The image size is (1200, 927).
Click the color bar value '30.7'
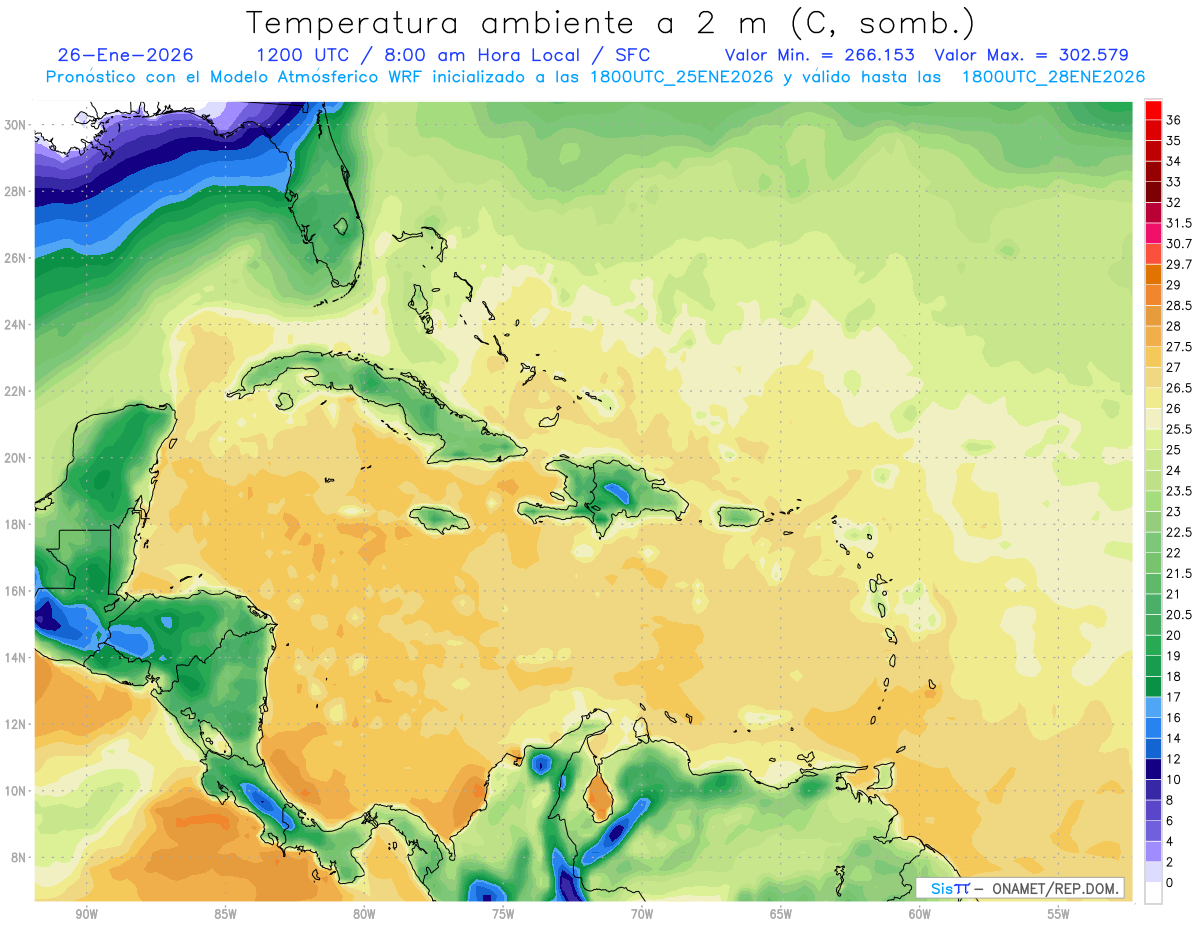[x=1178, y=244]
